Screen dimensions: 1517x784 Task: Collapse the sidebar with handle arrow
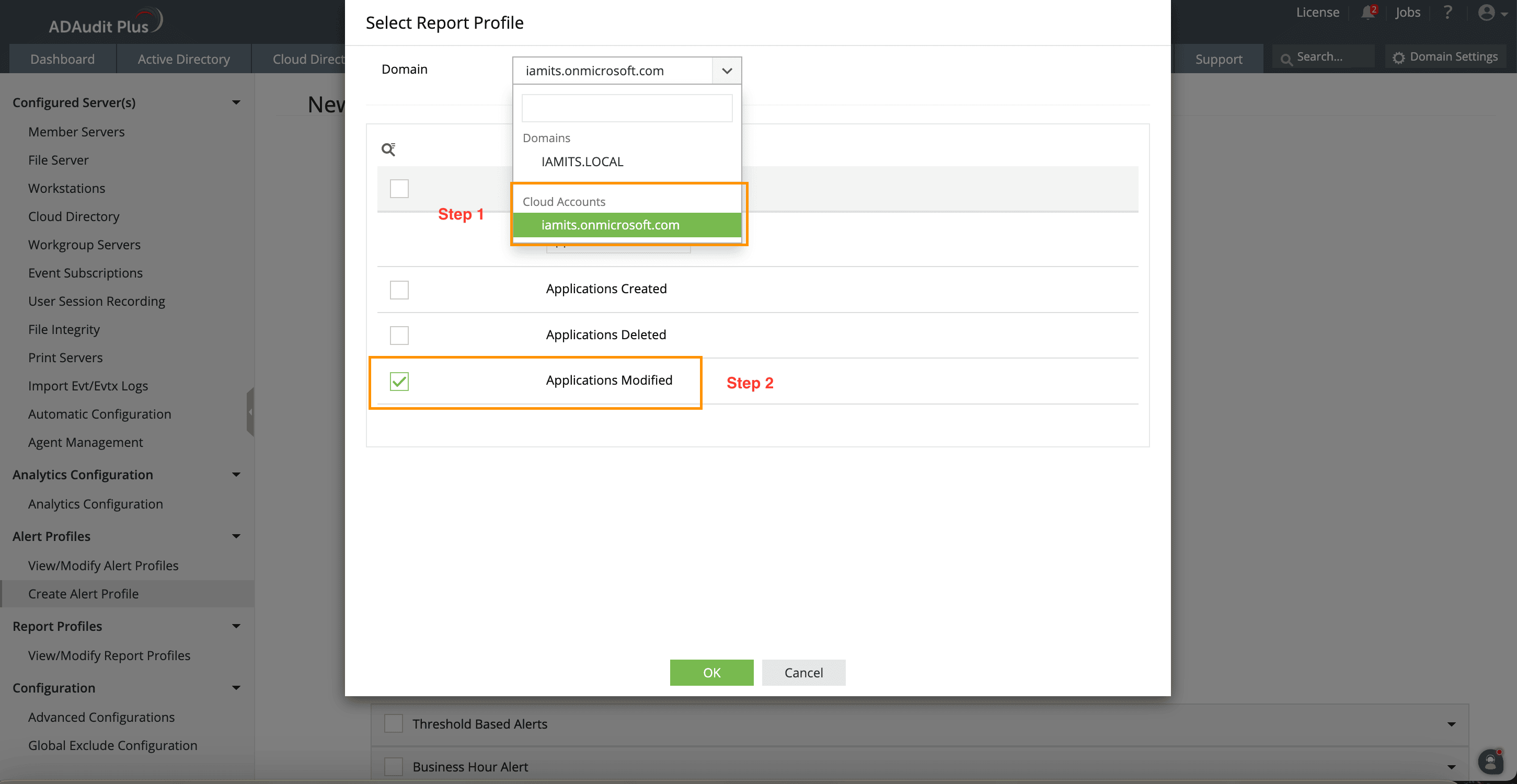point(250,412)
